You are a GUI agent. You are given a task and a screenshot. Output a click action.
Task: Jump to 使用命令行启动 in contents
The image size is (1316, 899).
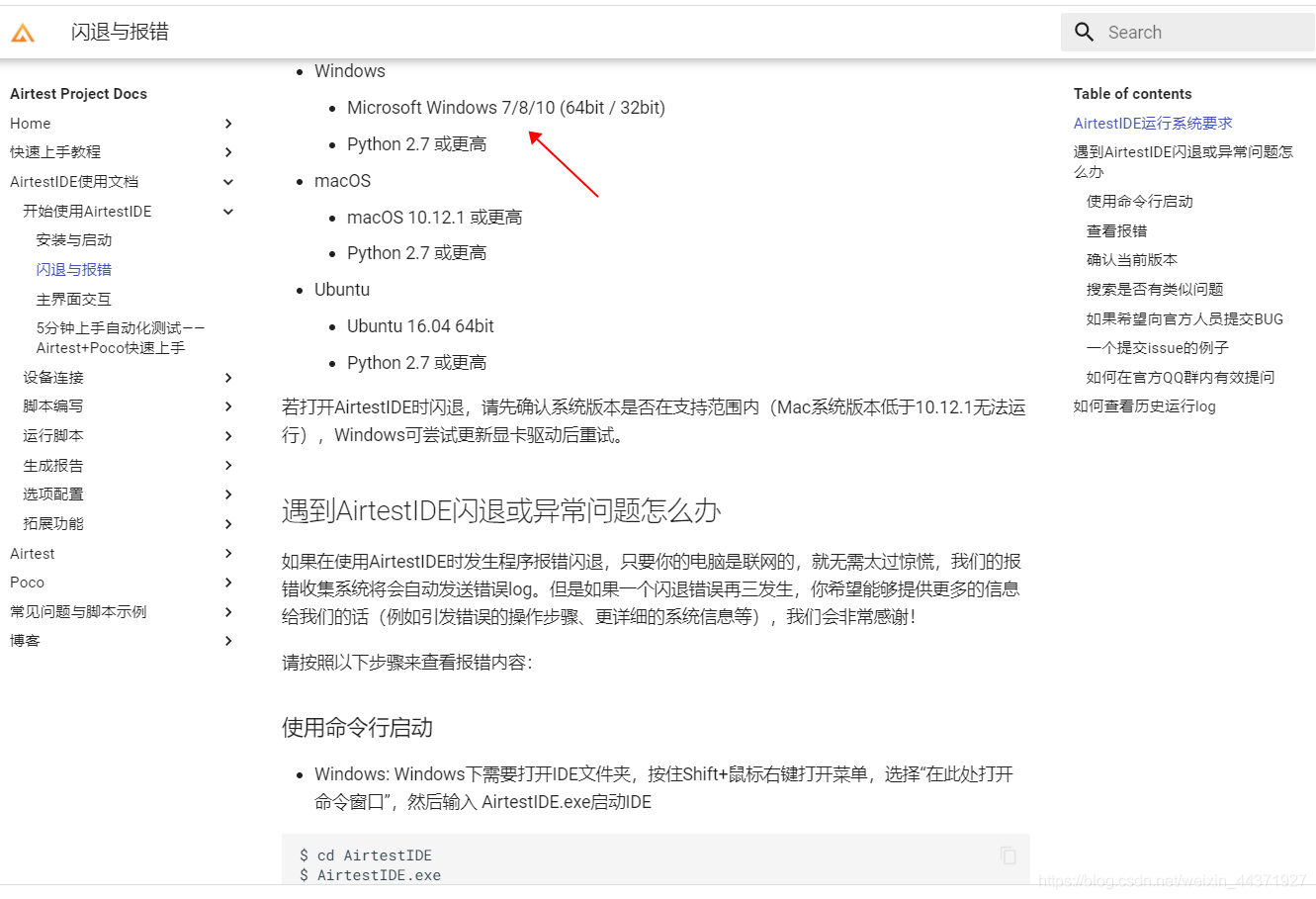click(x=1140, y=202)
